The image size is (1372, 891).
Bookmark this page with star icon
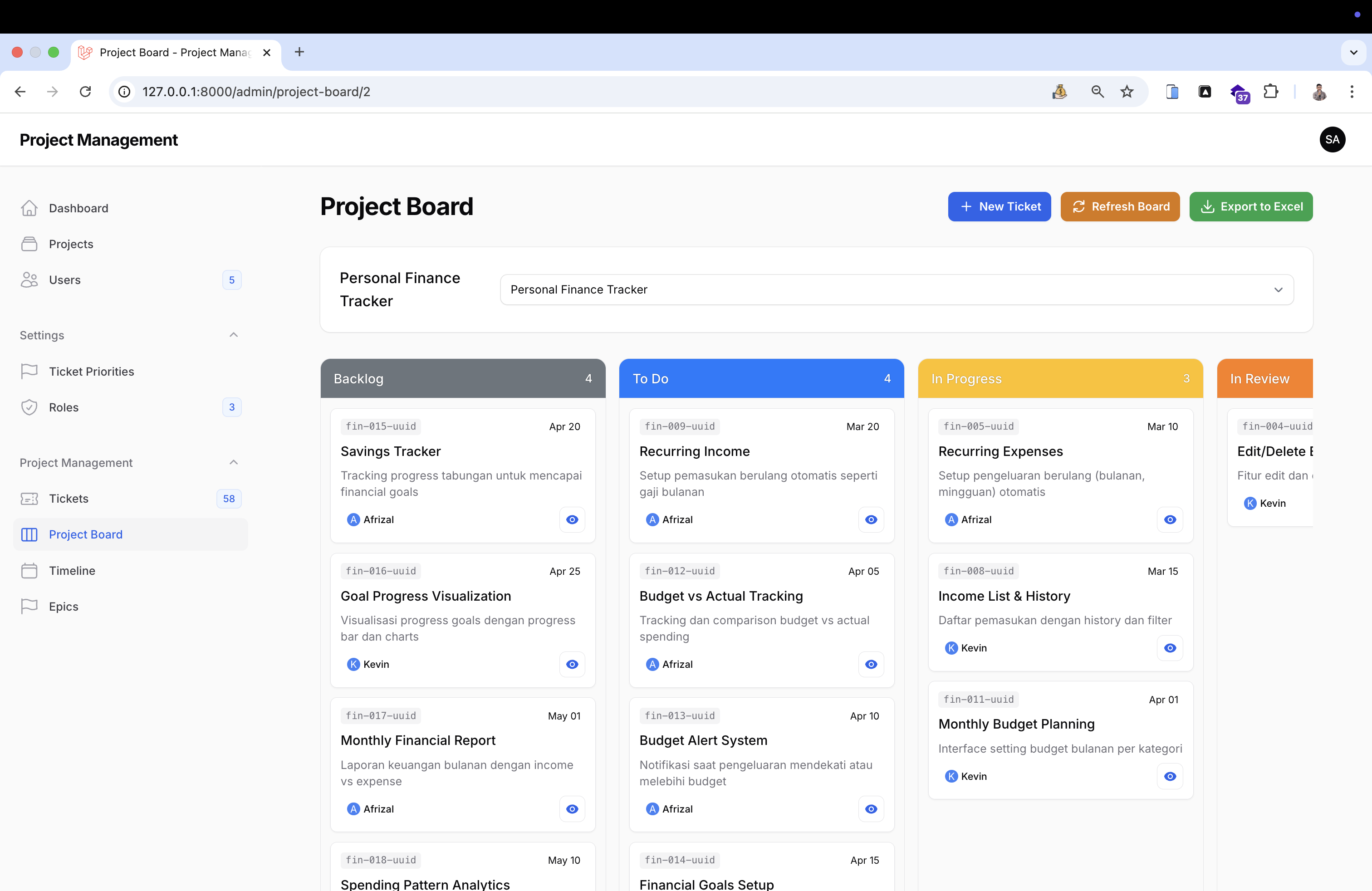point(1127,92)
